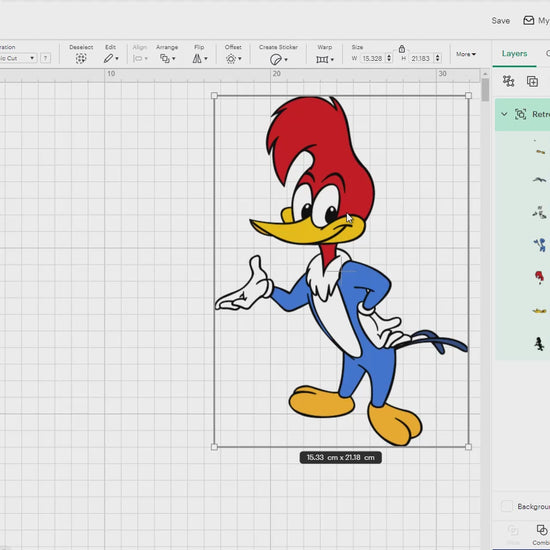Click the Create Sticker icon
The image size is (550, 550).
[276, 59]
